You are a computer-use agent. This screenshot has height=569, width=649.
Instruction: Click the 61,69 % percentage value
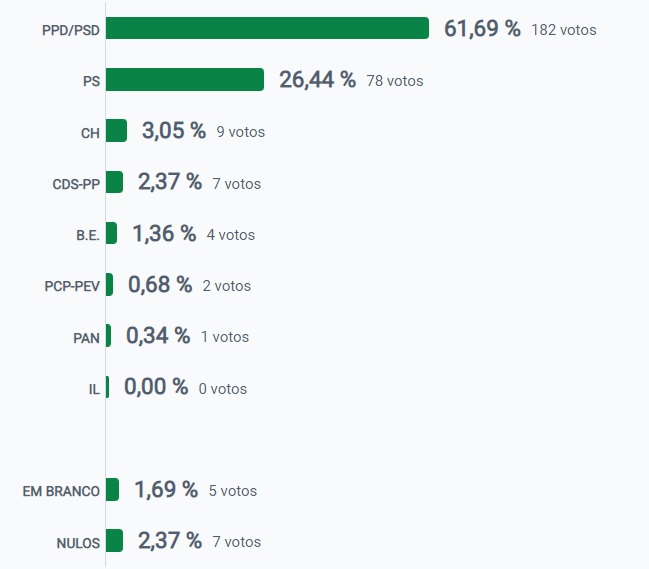[x=482, y=29]
